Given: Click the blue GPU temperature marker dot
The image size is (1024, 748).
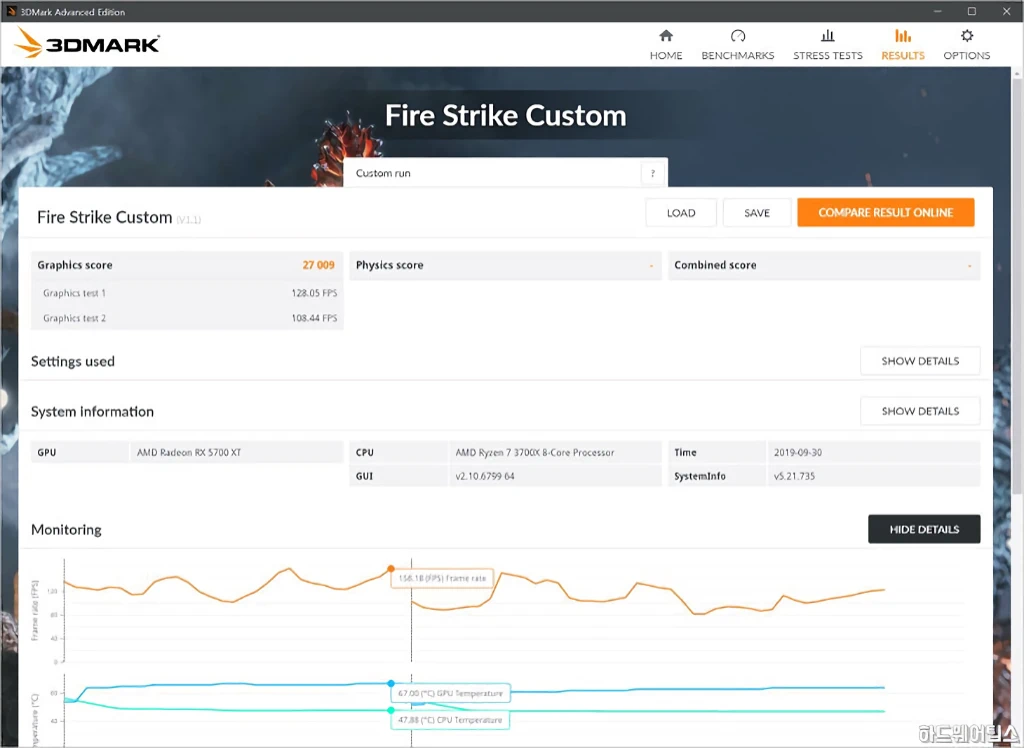Looking at the screenshot, I should click(x=391, y=683).
